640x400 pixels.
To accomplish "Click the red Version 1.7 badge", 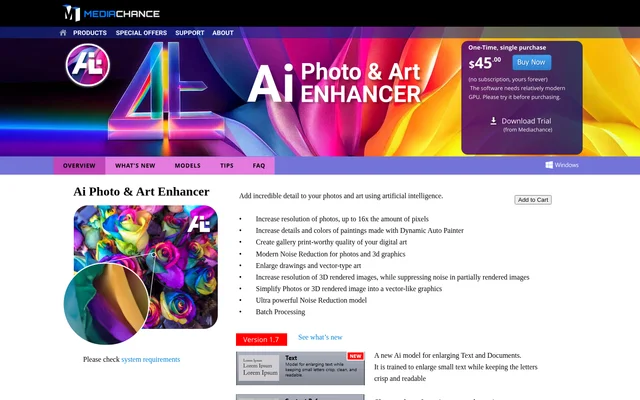I will click(261, 340).
